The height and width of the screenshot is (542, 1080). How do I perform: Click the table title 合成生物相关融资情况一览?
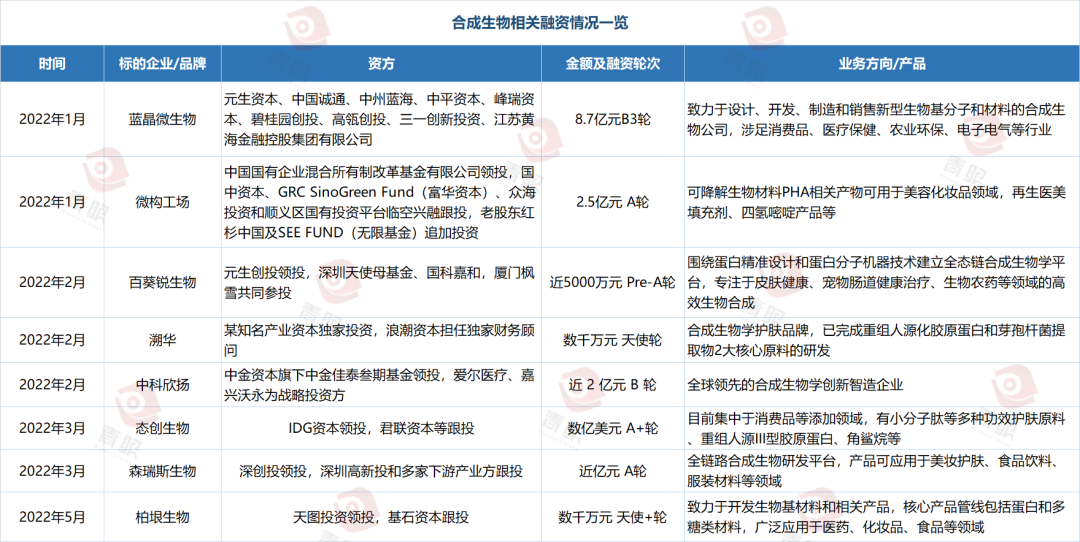click(540, 21)
